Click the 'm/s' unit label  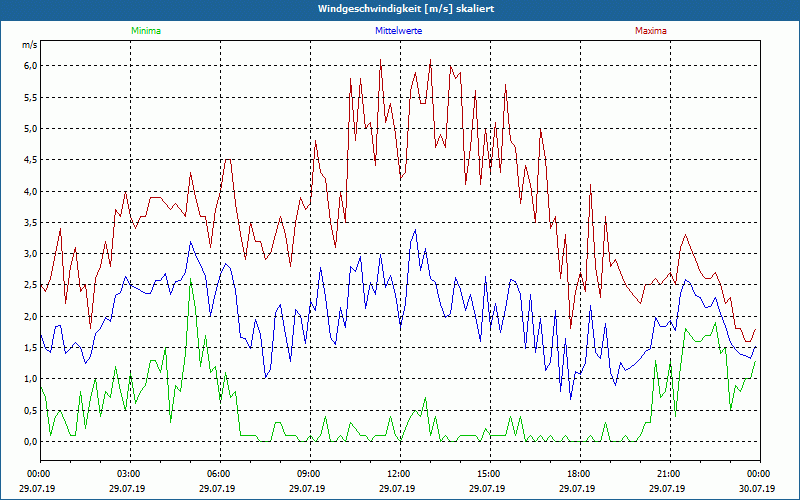tap(30, 45)
